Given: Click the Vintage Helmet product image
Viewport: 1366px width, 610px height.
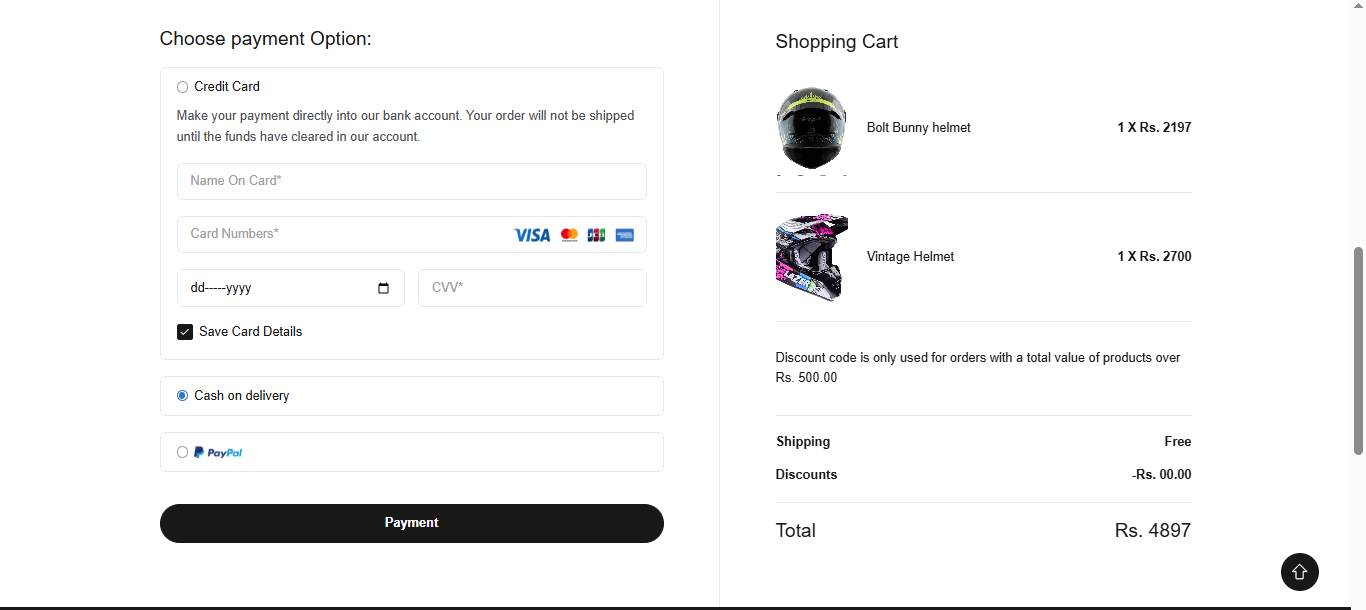Looking at the screenshot, I should tap(811, 257).
